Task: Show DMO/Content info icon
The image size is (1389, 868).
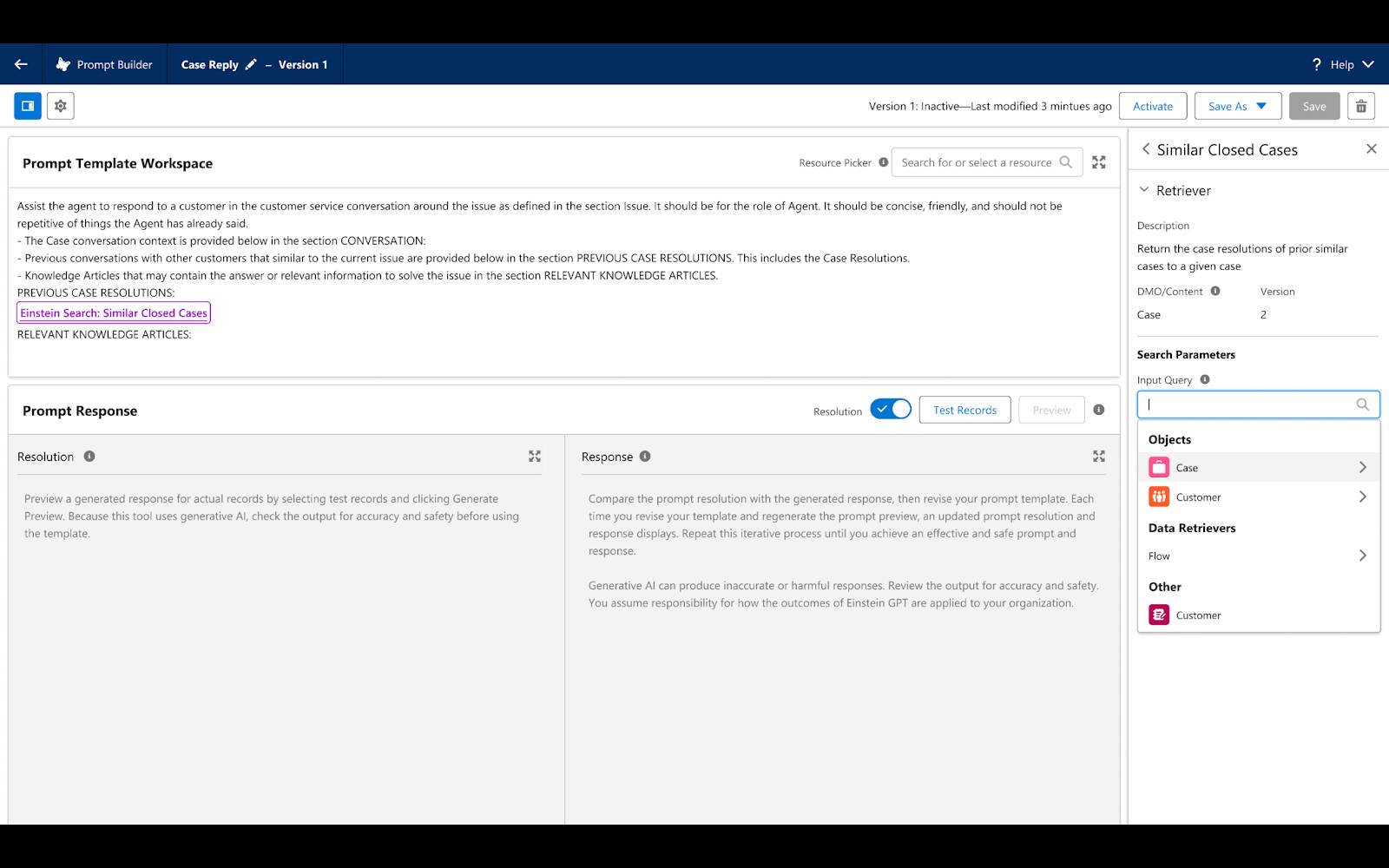Action: coord(1215,292)
